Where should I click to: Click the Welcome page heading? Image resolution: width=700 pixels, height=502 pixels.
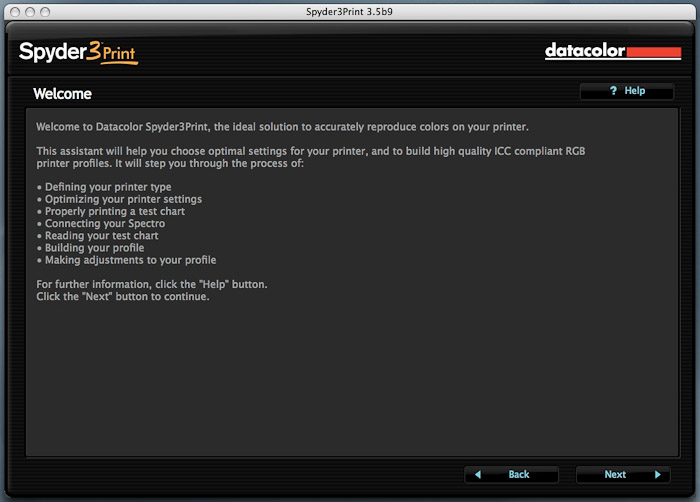[x=62, y=94]
